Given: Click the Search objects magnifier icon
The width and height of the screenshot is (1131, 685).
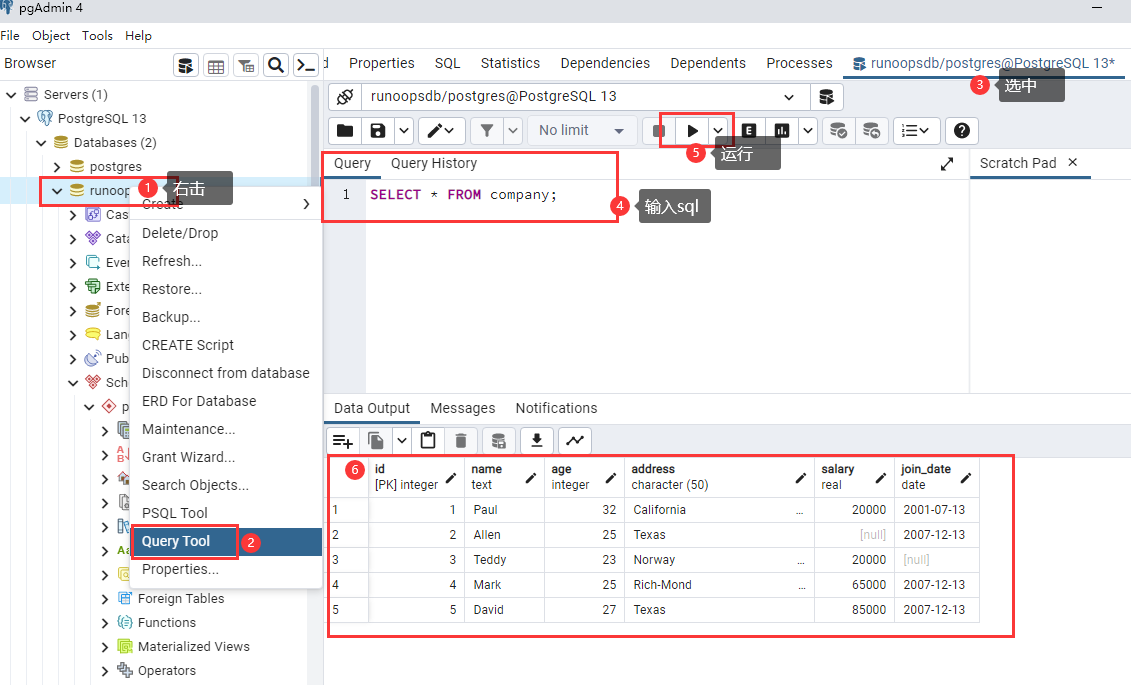Looking at the screenshot, I should pos(276,64).
